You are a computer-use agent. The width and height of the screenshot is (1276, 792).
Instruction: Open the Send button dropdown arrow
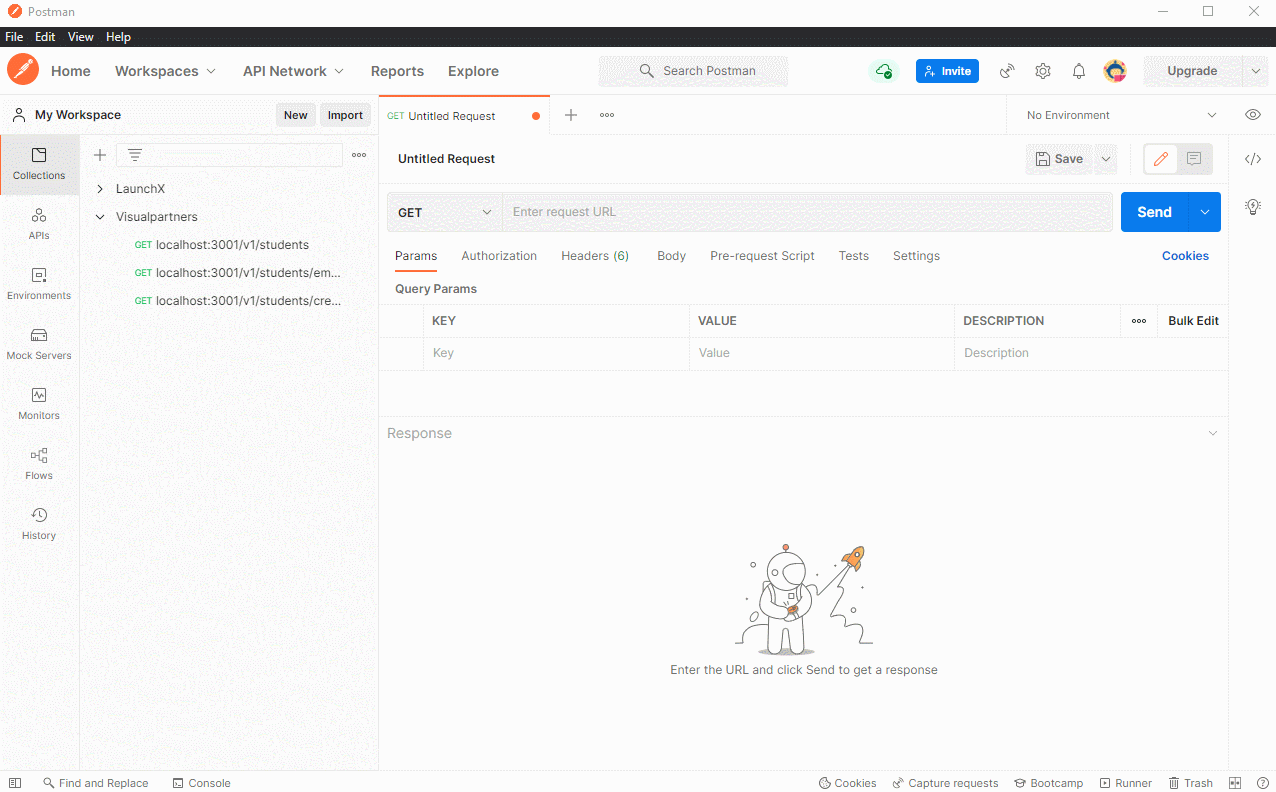click(x=1205, y=212)
